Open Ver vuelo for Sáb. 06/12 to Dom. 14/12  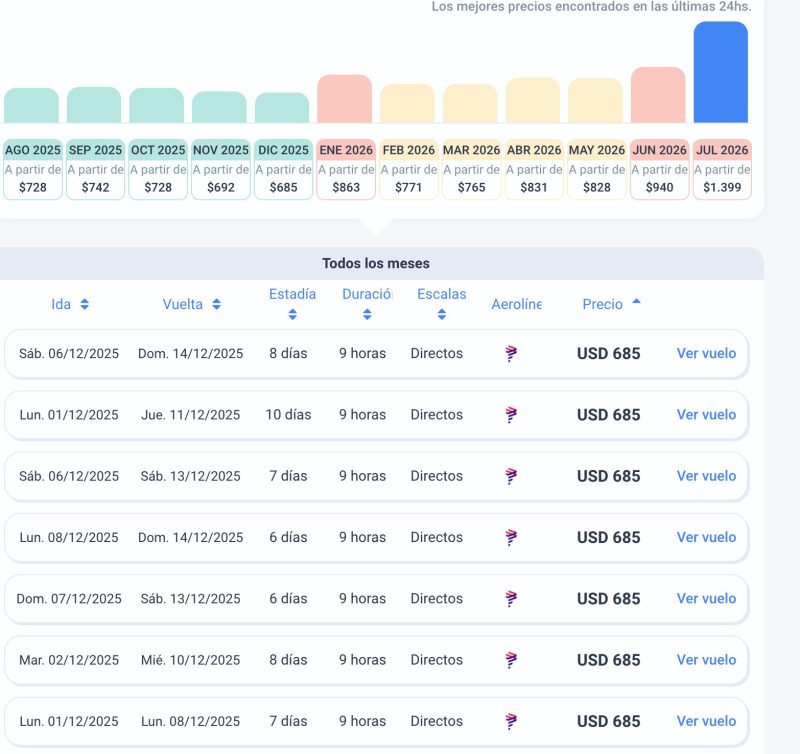(x=706, y=353)
